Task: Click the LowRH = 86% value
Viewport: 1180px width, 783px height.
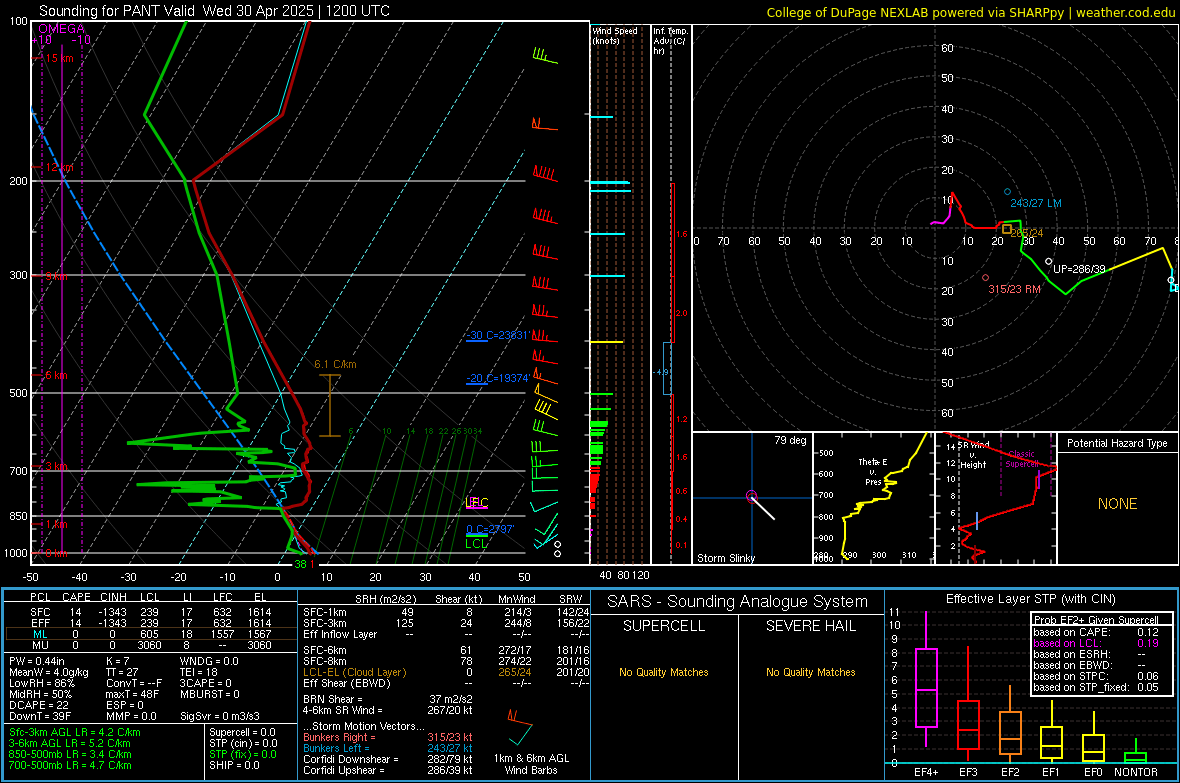Action: point(41,684)
